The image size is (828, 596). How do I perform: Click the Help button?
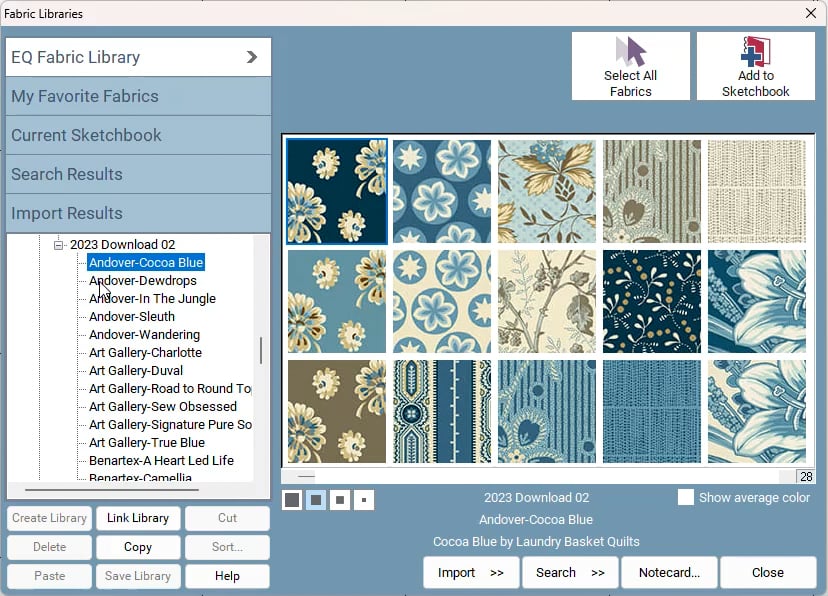(227, 576)
